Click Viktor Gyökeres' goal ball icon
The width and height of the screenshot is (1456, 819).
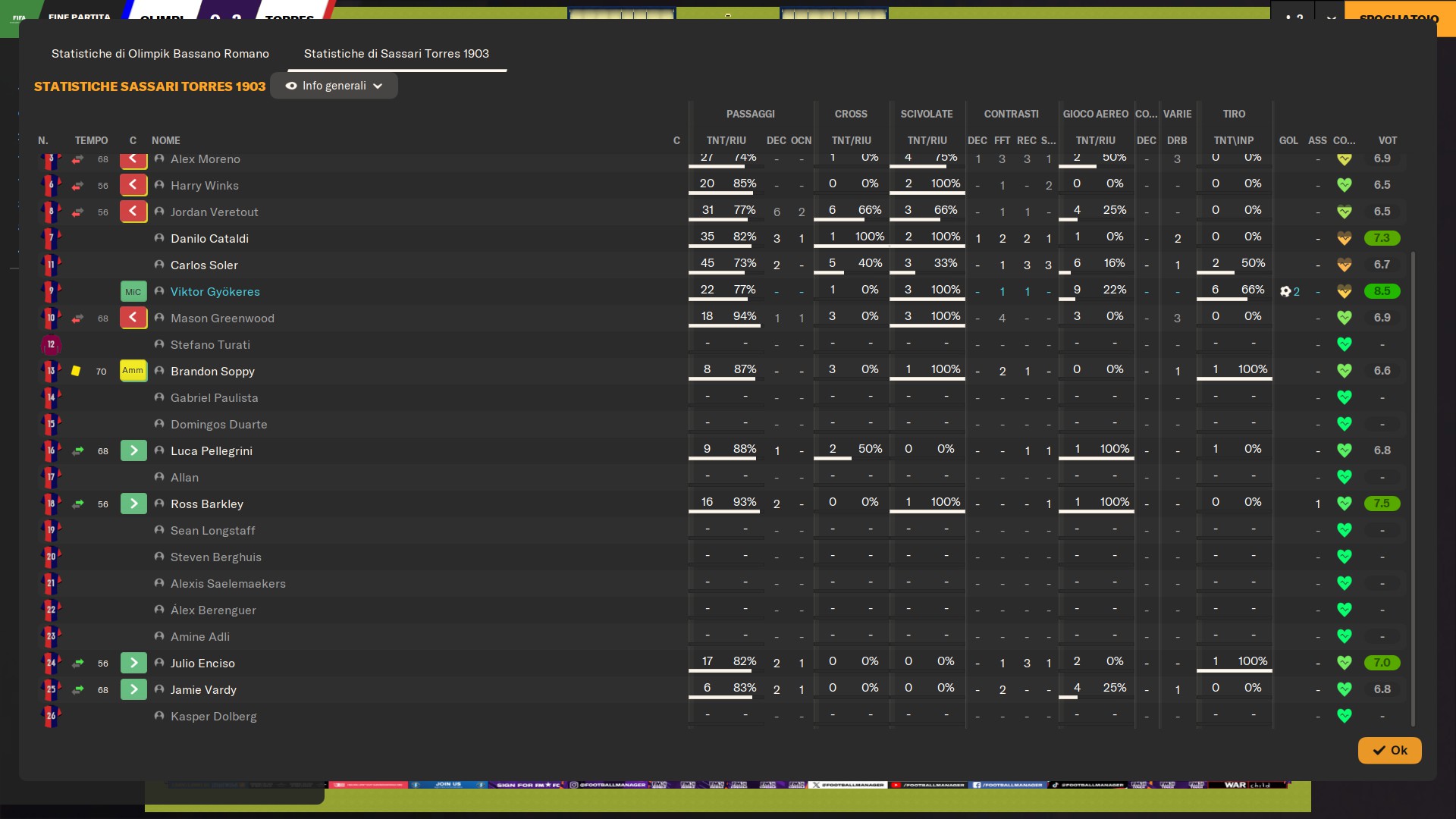tap(1285, 291)
